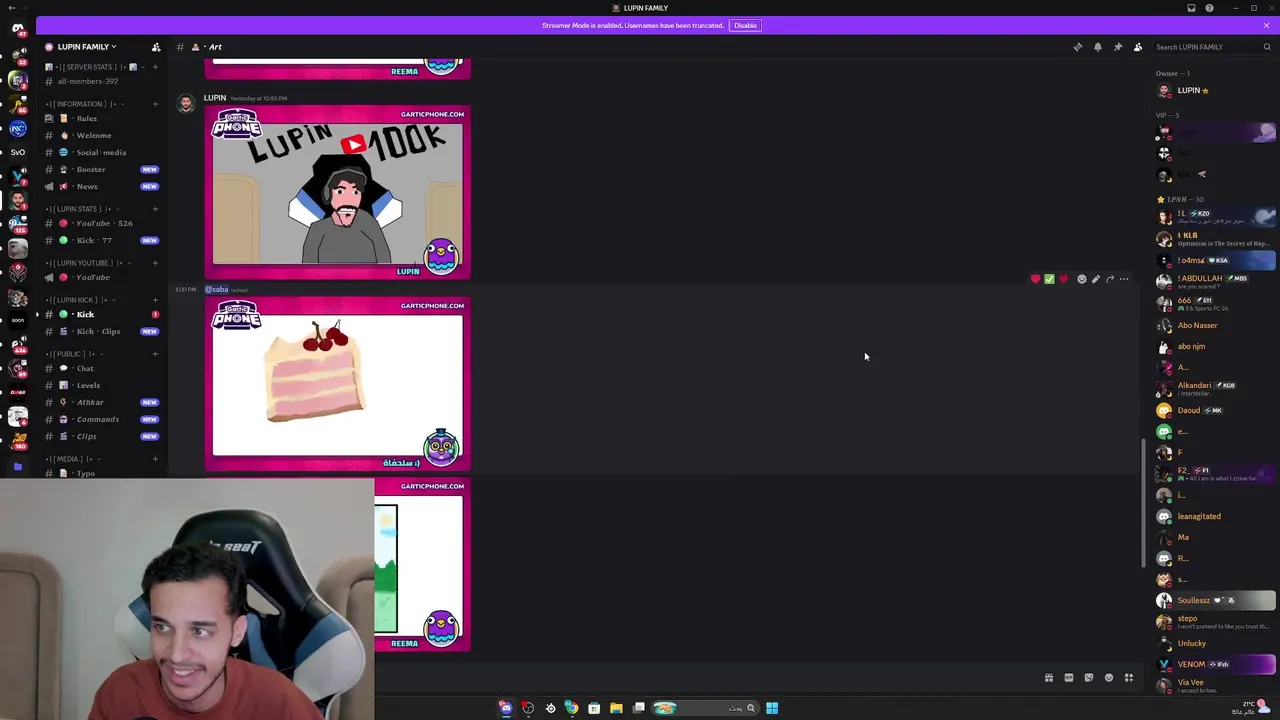
Task: Open the cake slice drawing image
Action: (337, 383)
